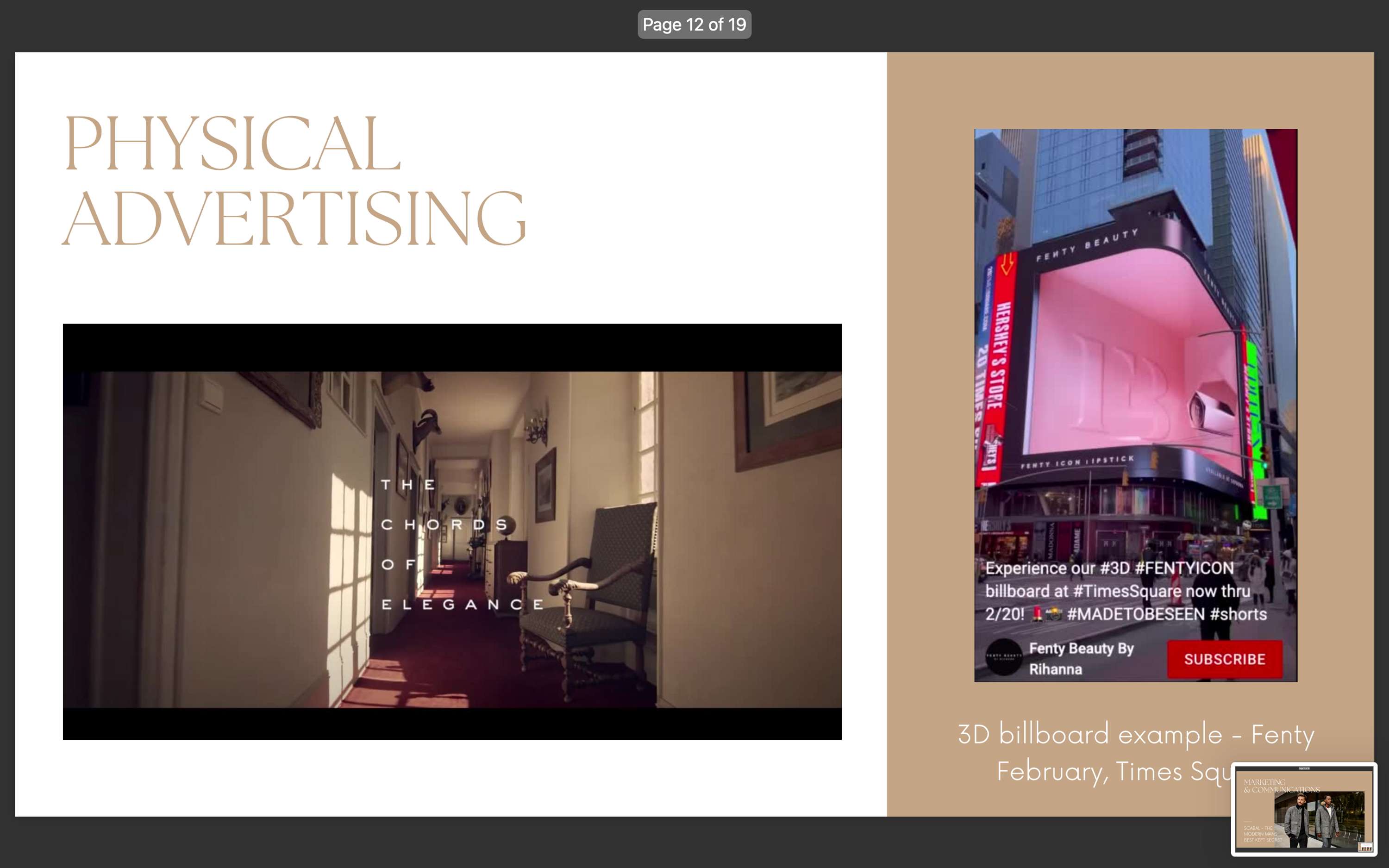Click the red SUBSCRIBE button
The width and height of the screenshot is (1389, 868).
(1224, 659)
